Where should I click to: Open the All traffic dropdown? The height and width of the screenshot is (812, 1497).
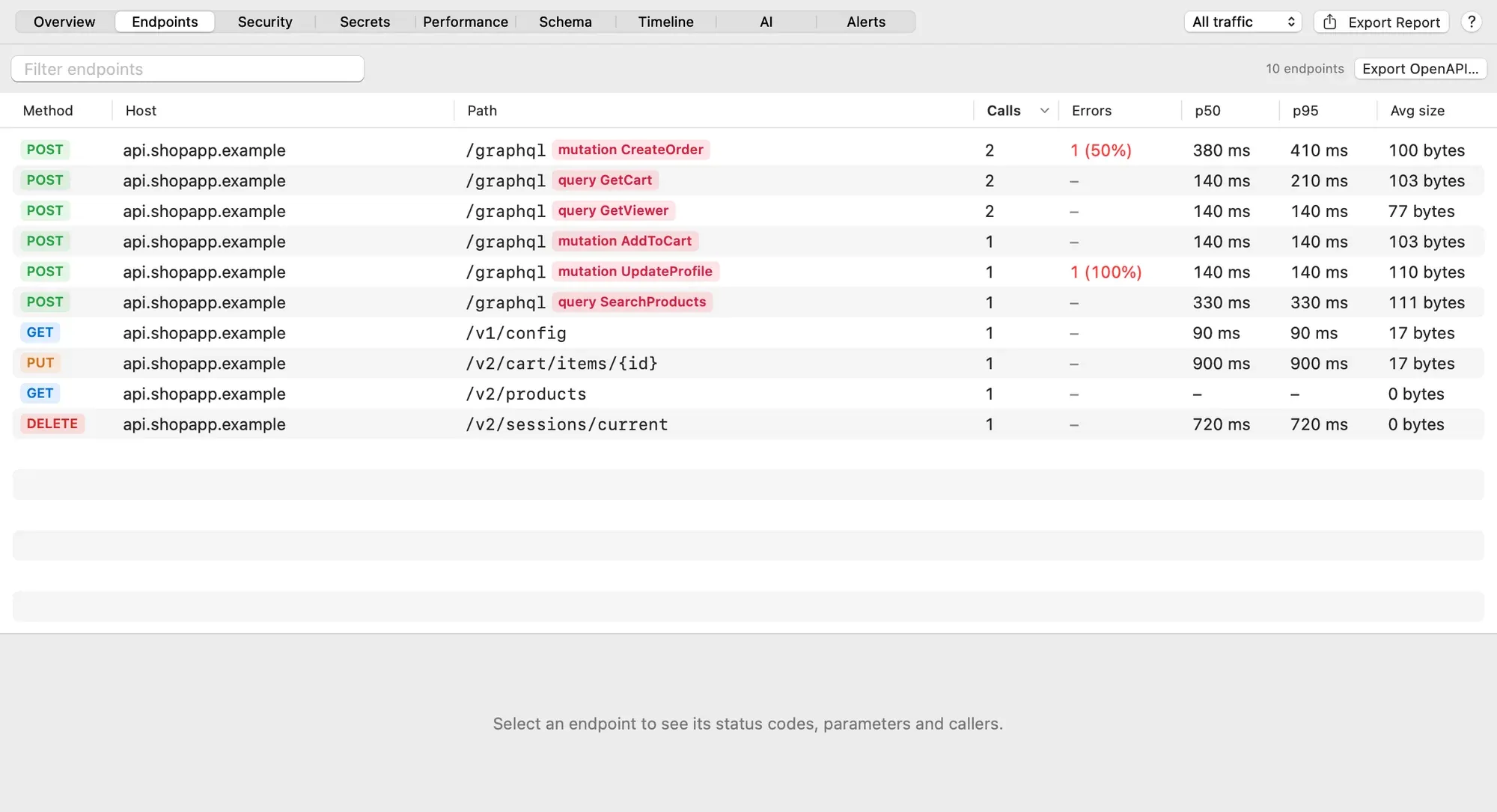[x=1243, y=22]
